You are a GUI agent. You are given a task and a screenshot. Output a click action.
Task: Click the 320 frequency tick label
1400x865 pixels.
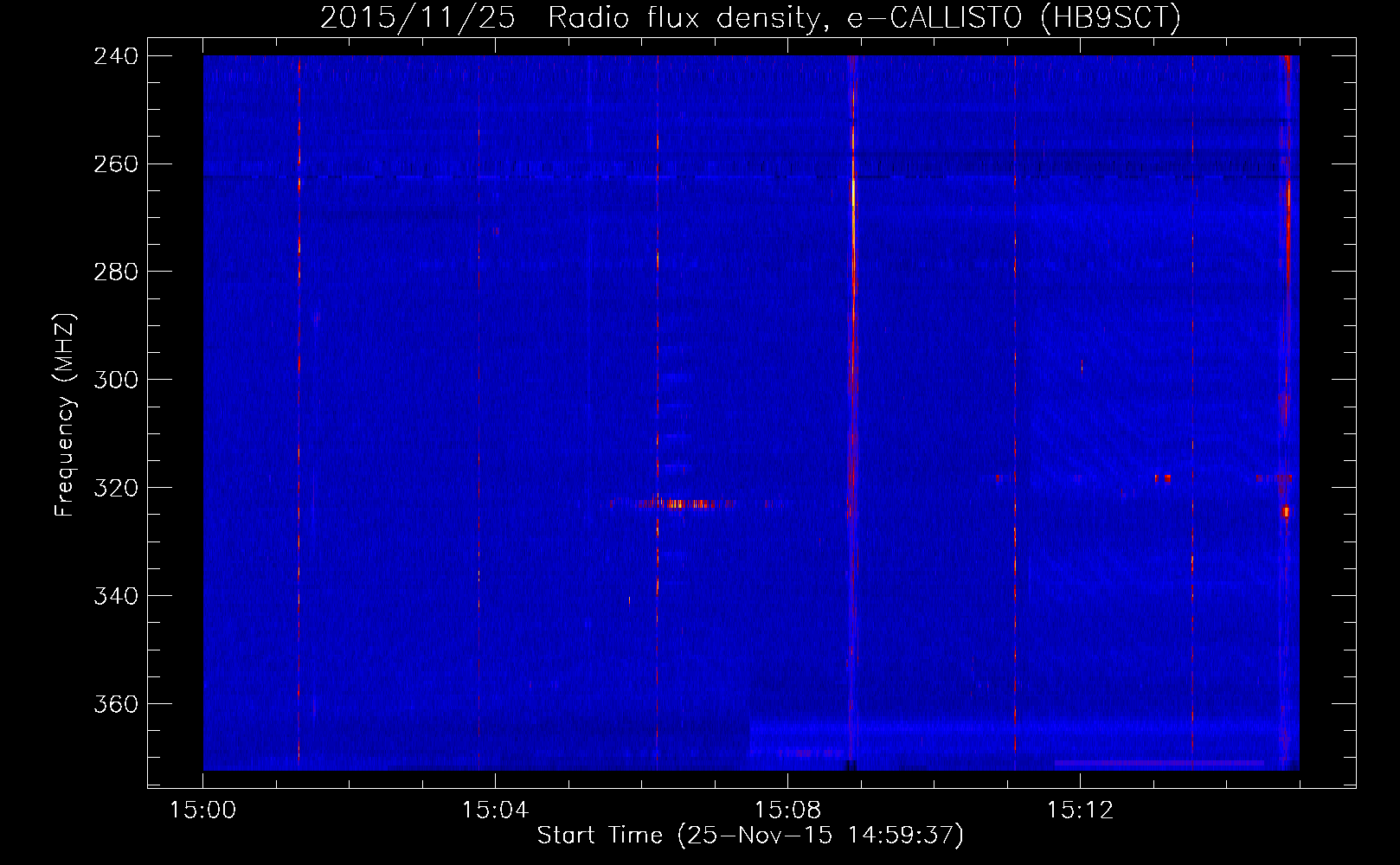pos(116,488)
